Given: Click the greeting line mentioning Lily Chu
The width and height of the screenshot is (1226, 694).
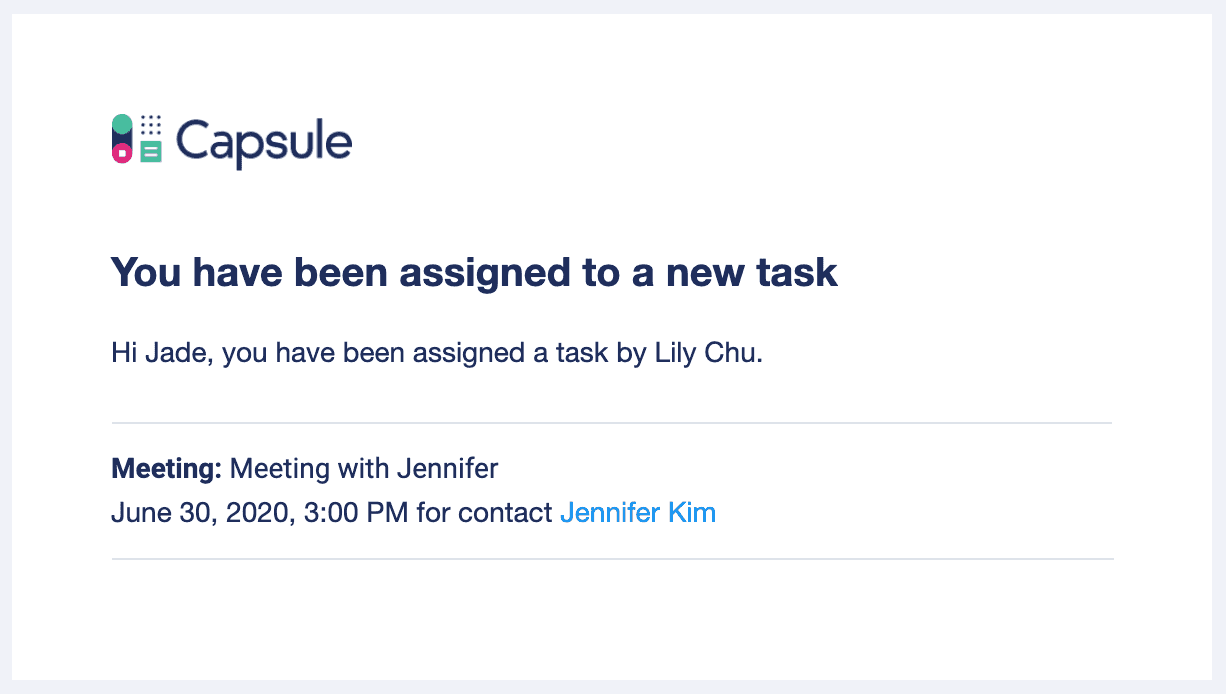Looking at the screenshot, I should click(437, 354).
